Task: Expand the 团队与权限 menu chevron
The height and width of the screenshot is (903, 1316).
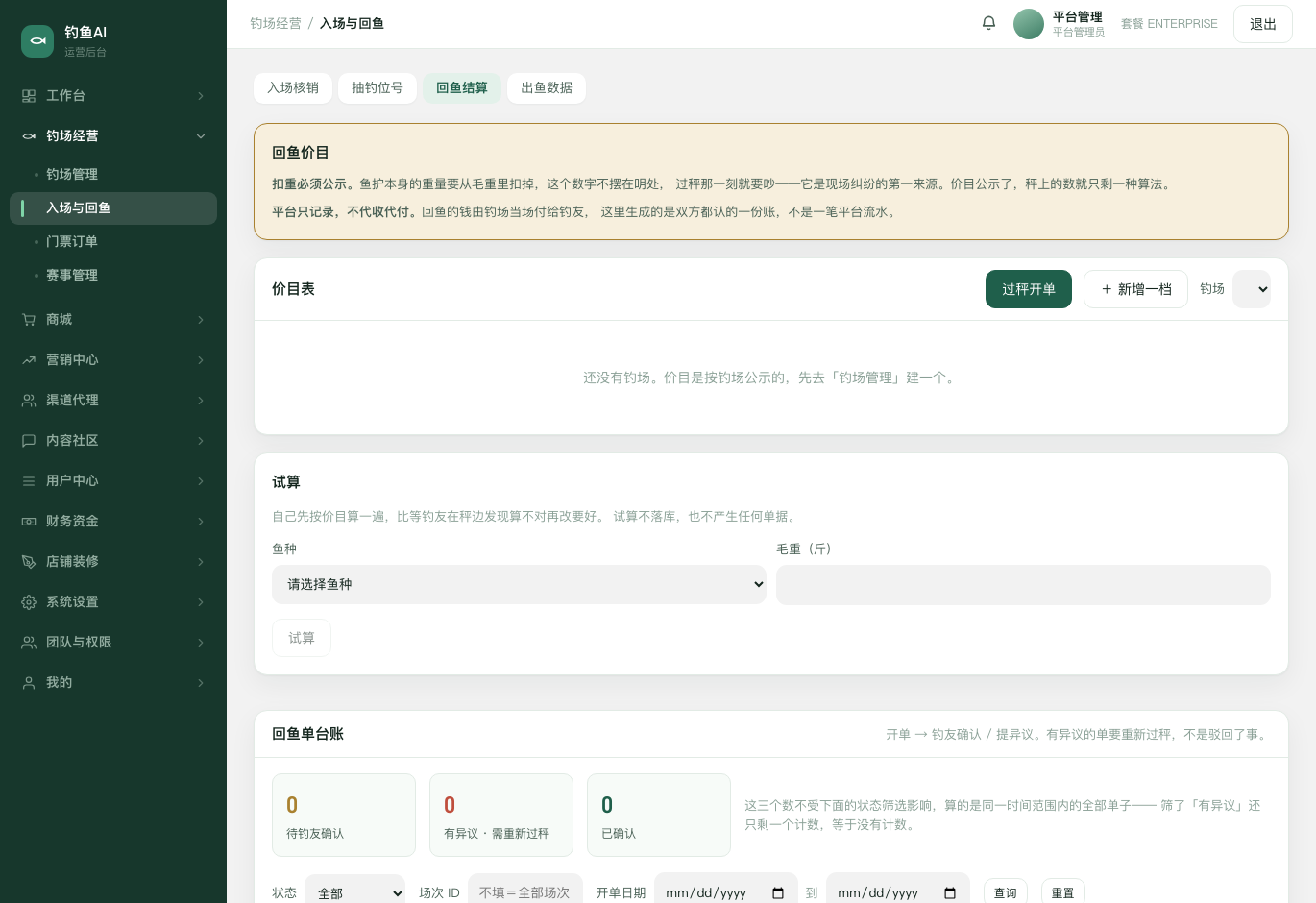Action: (201, 643)
